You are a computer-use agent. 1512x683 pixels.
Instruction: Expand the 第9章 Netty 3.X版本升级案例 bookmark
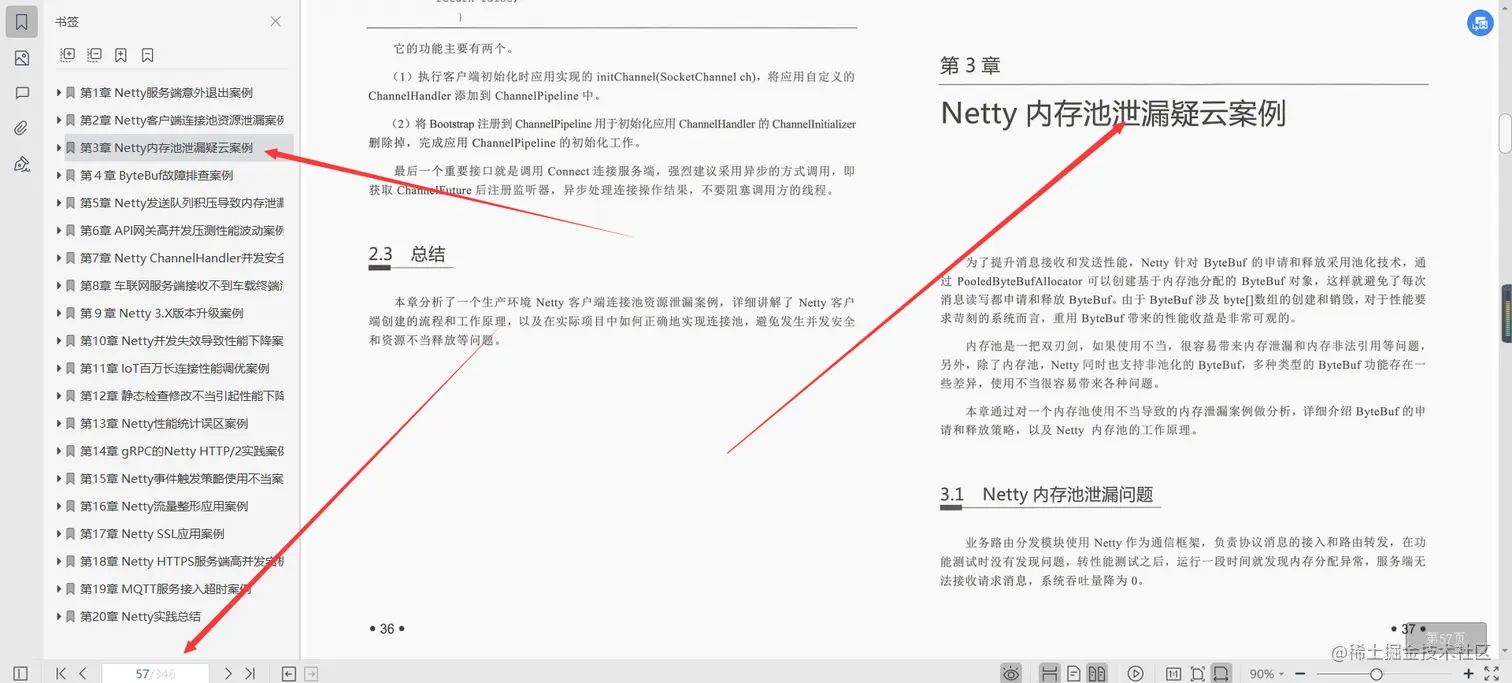click(60, 312)
